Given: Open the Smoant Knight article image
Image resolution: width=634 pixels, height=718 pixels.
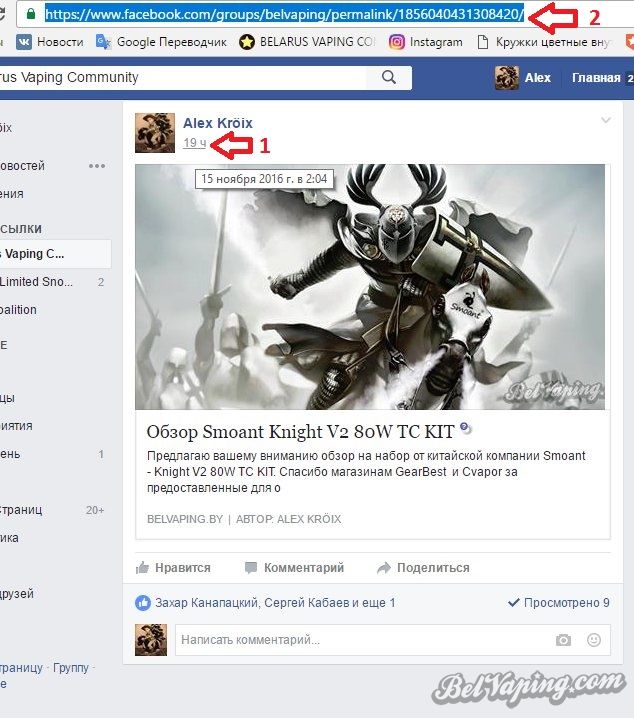Looking at the screenshot, I should tap(370, 287).
